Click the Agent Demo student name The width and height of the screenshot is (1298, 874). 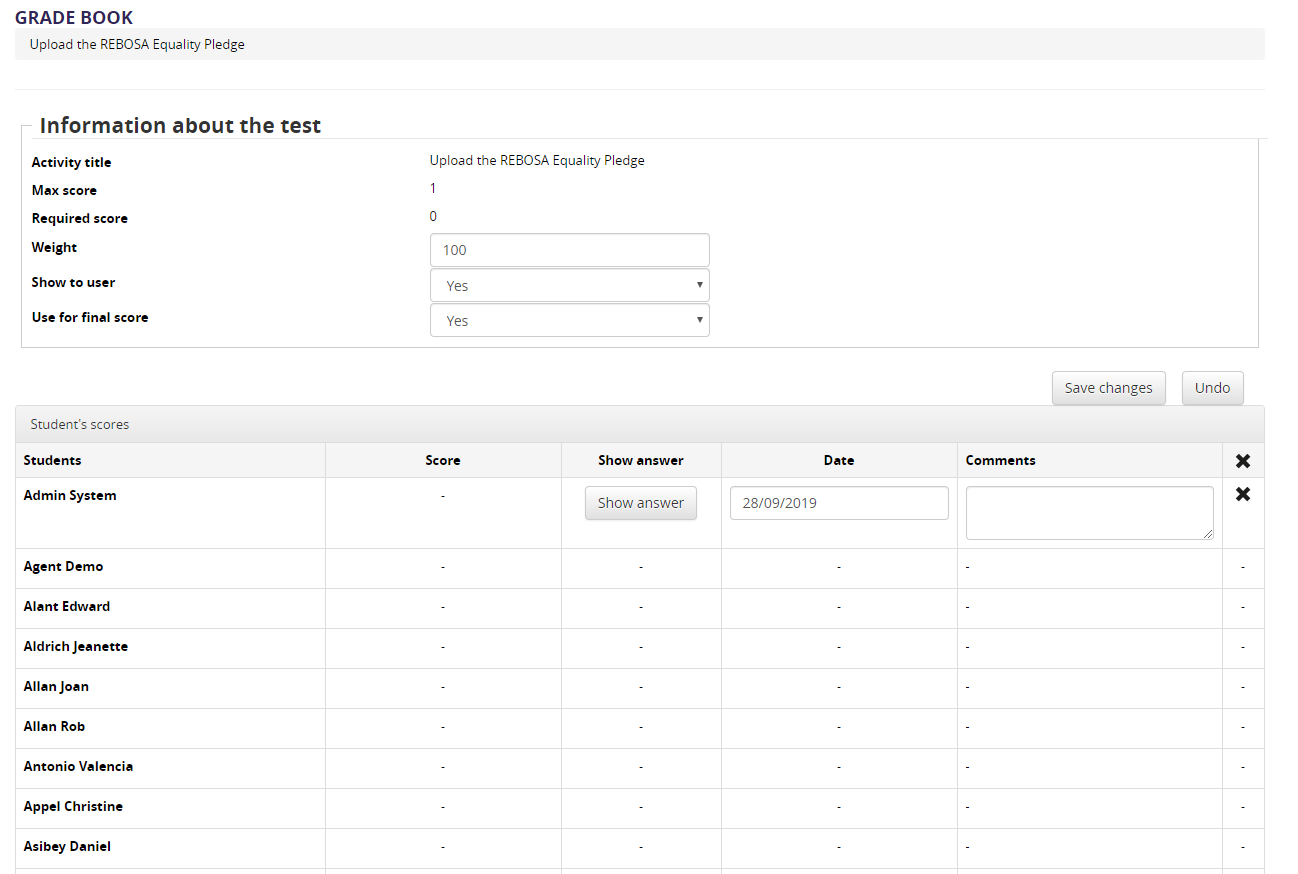pos(64,566)
